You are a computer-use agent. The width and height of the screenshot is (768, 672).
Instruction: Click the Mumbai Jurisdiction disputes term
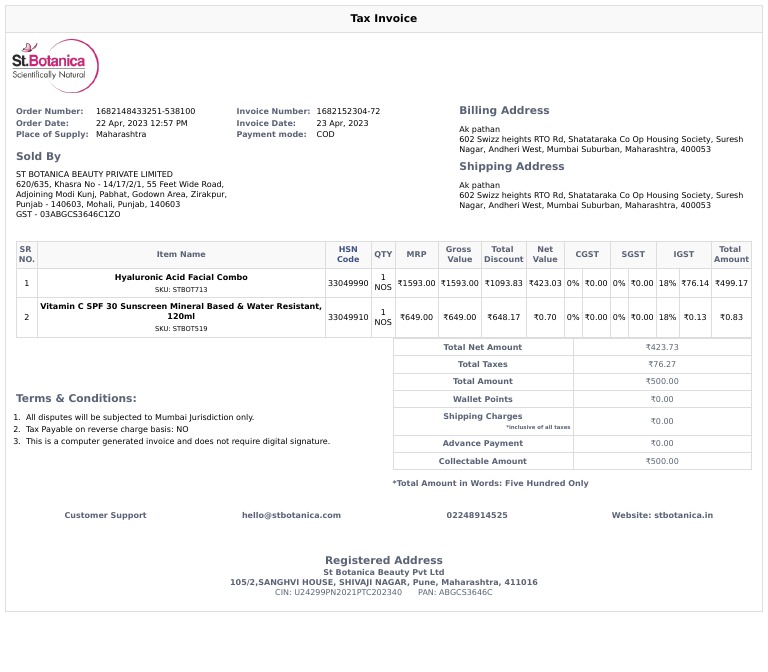tap(140, 417)
